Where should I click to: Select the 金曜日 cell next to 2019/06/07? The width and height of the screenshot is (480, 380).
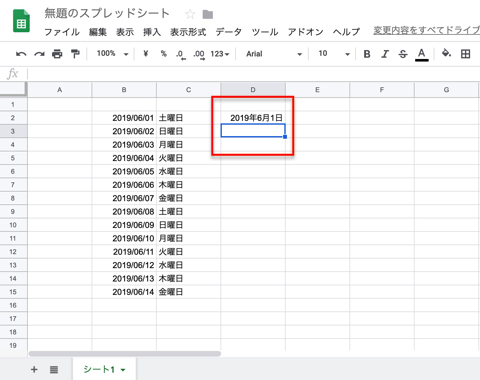(x=188, y=198)
